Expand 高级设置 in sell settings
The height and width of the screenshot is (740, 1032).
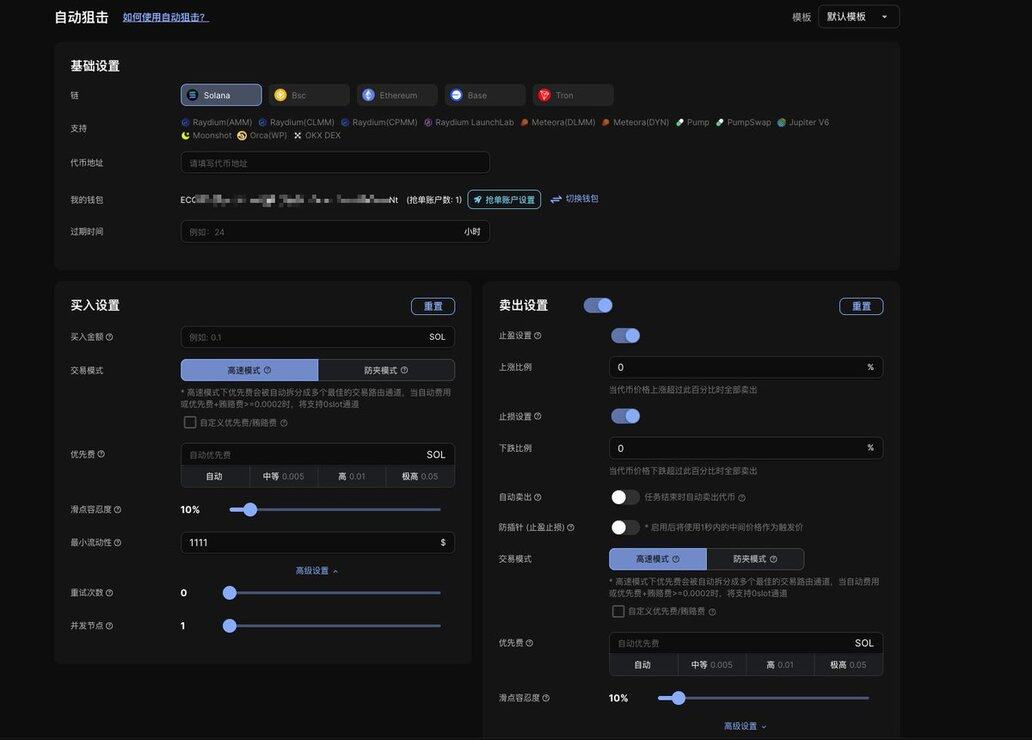(x=745, y=726)
